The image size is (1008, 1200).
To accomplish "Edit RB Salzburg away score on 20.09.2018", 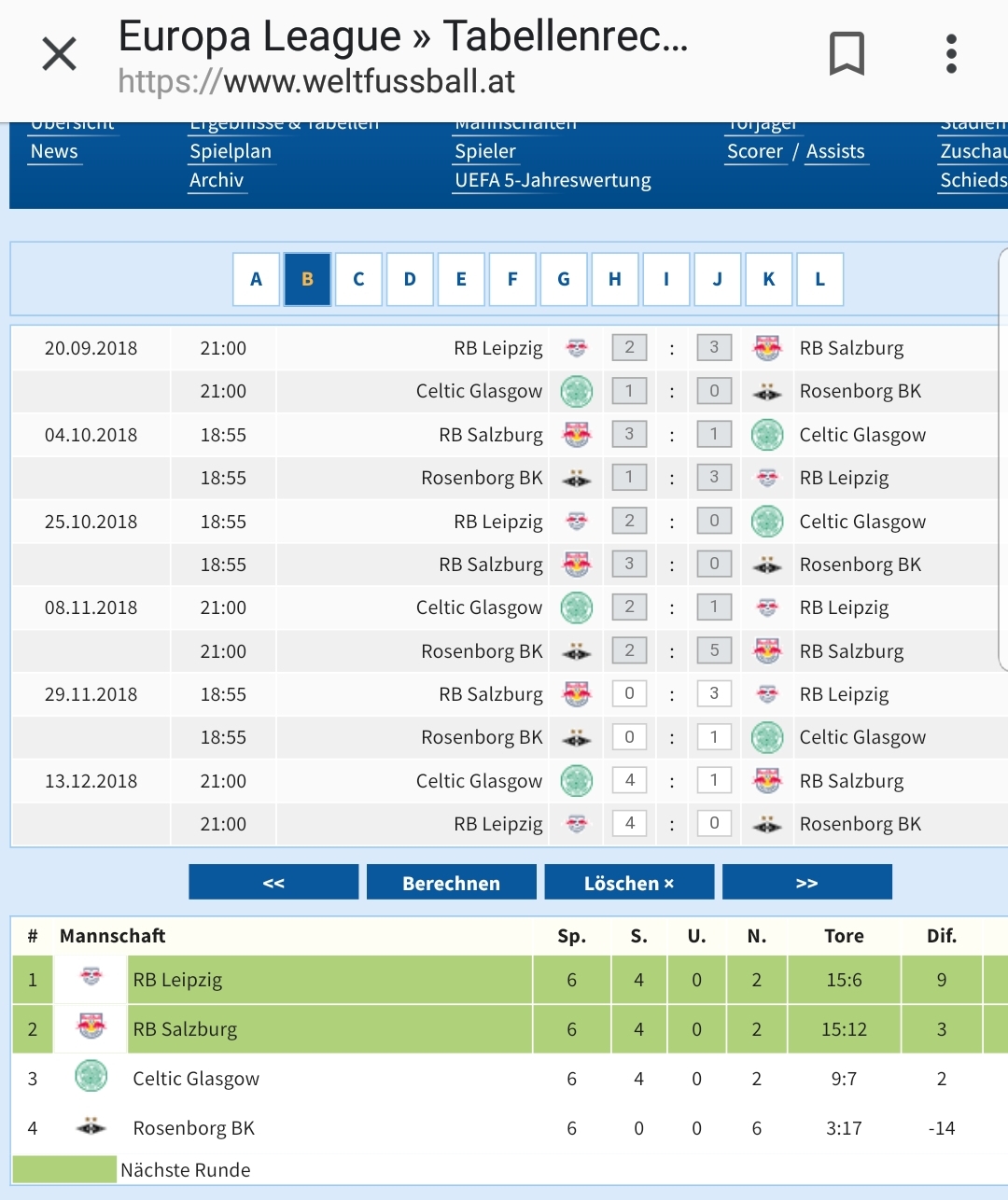I will 714,348.
